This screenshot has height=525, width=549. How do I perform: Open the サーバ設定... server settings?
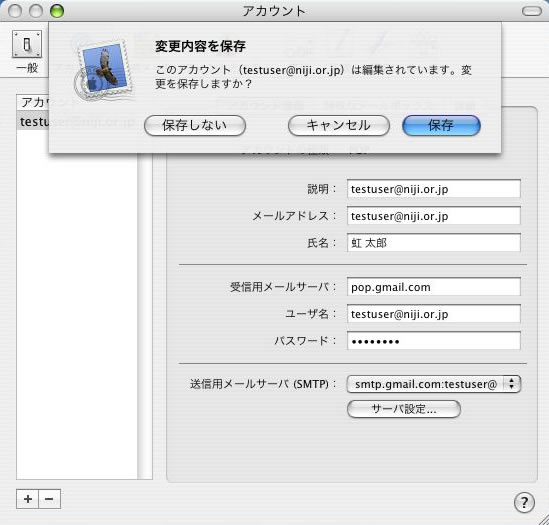click(404, 409)
